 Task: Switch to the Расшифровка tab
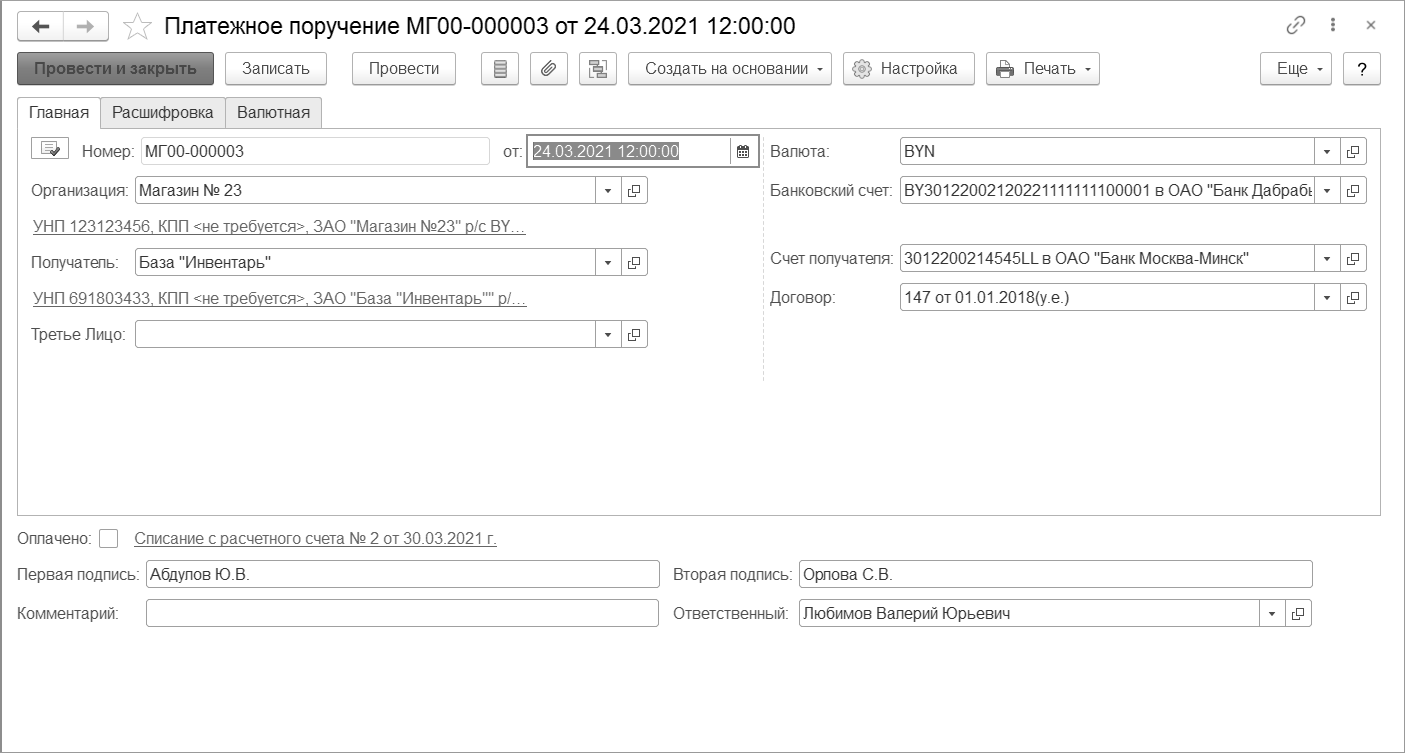coord(163,112)
